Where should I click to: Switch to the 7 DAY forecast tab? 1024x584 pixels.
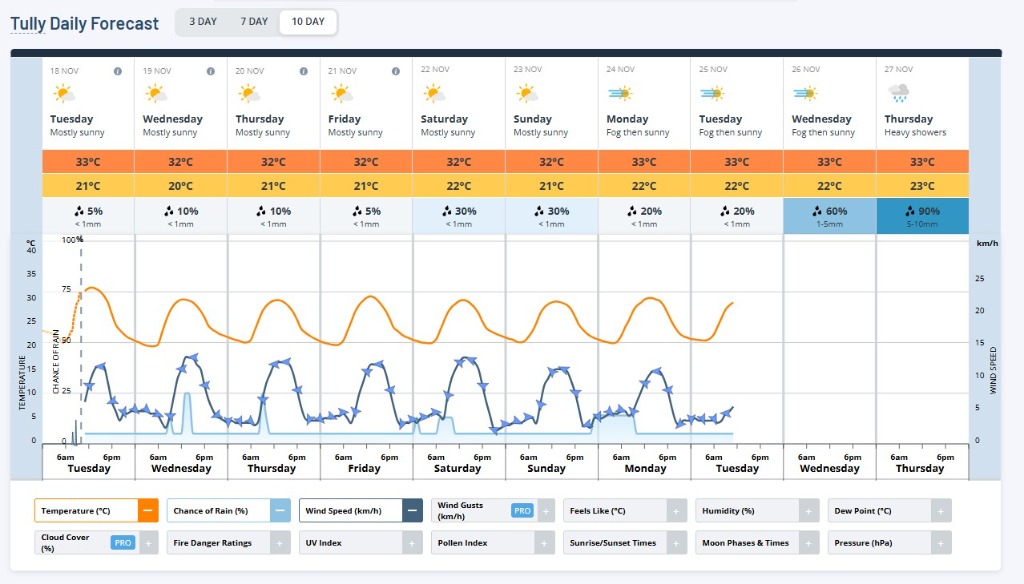point(254,22)
